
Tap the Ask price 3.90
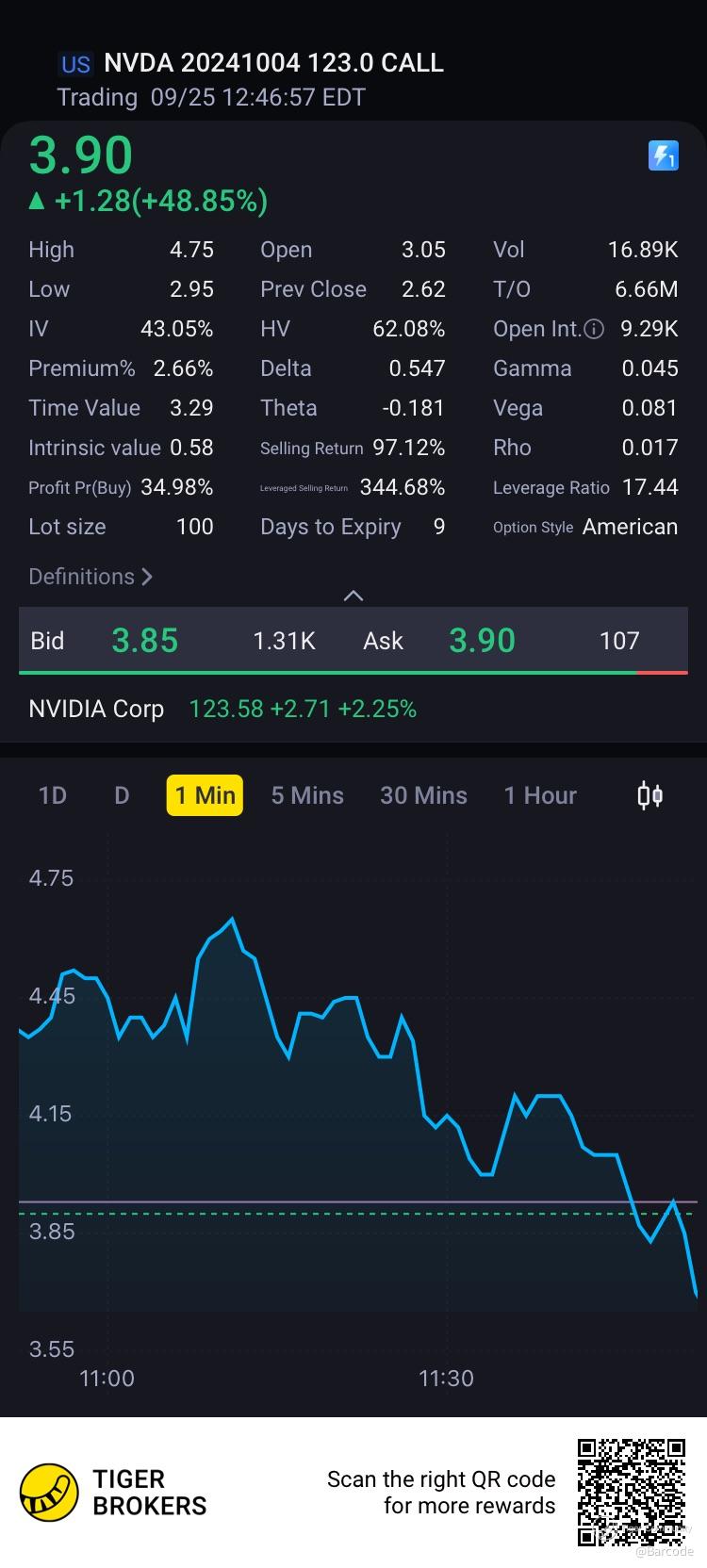click(x=482, y=641)
